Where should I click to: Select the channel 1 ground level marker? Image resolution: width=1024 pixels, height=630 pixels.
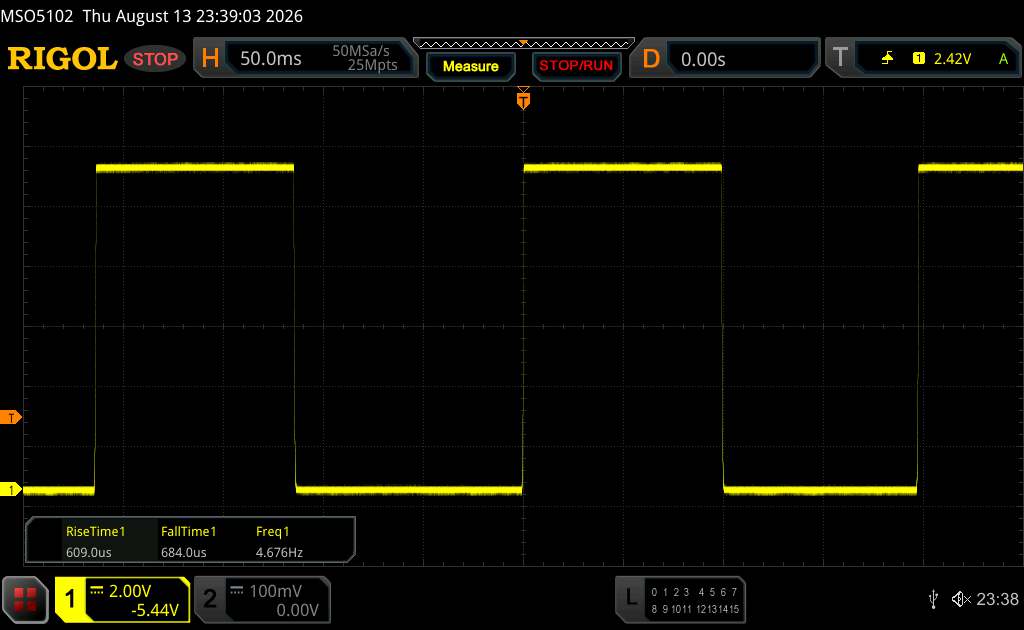point(10,490)
